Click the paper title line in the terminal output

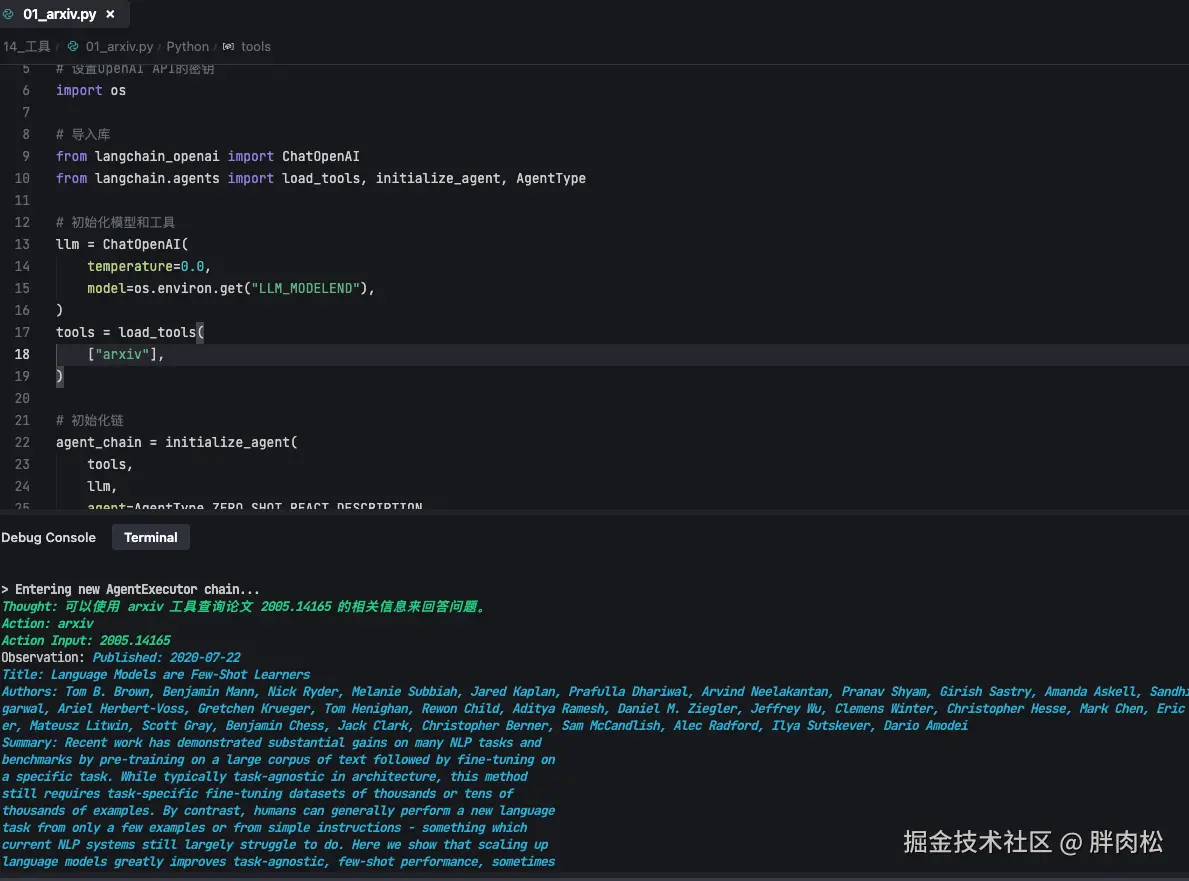pos(156,675)
